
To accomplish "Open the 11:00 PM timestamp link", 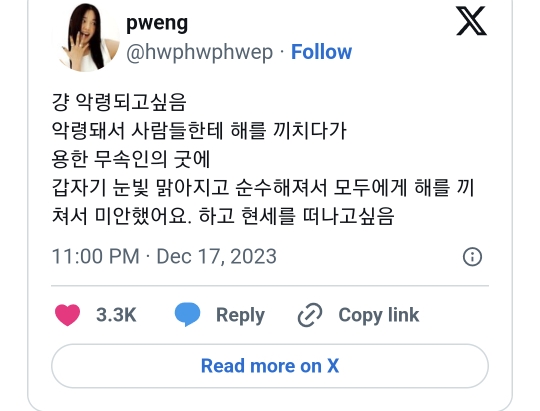I will point(95,257).
